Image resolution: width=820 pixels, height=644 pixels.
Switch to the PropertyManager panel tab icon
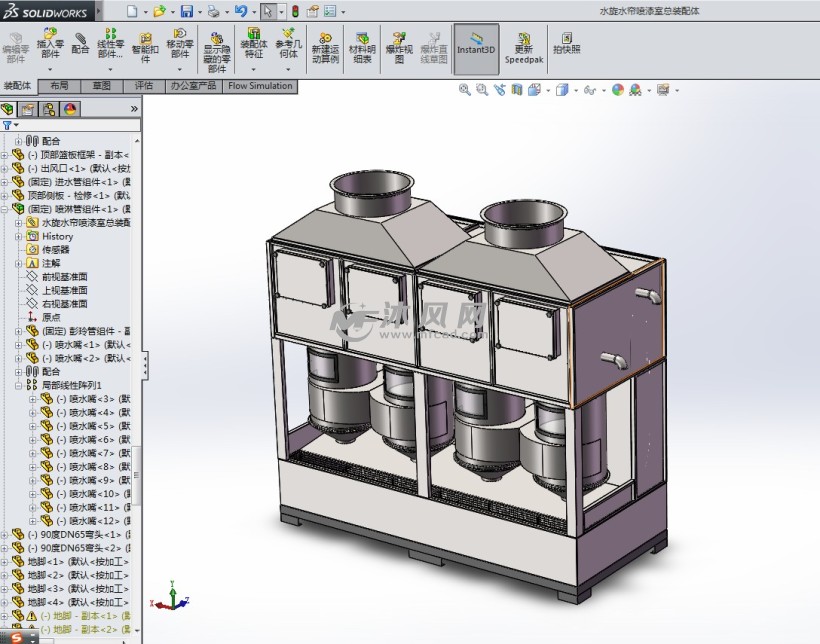coord(28,109)
